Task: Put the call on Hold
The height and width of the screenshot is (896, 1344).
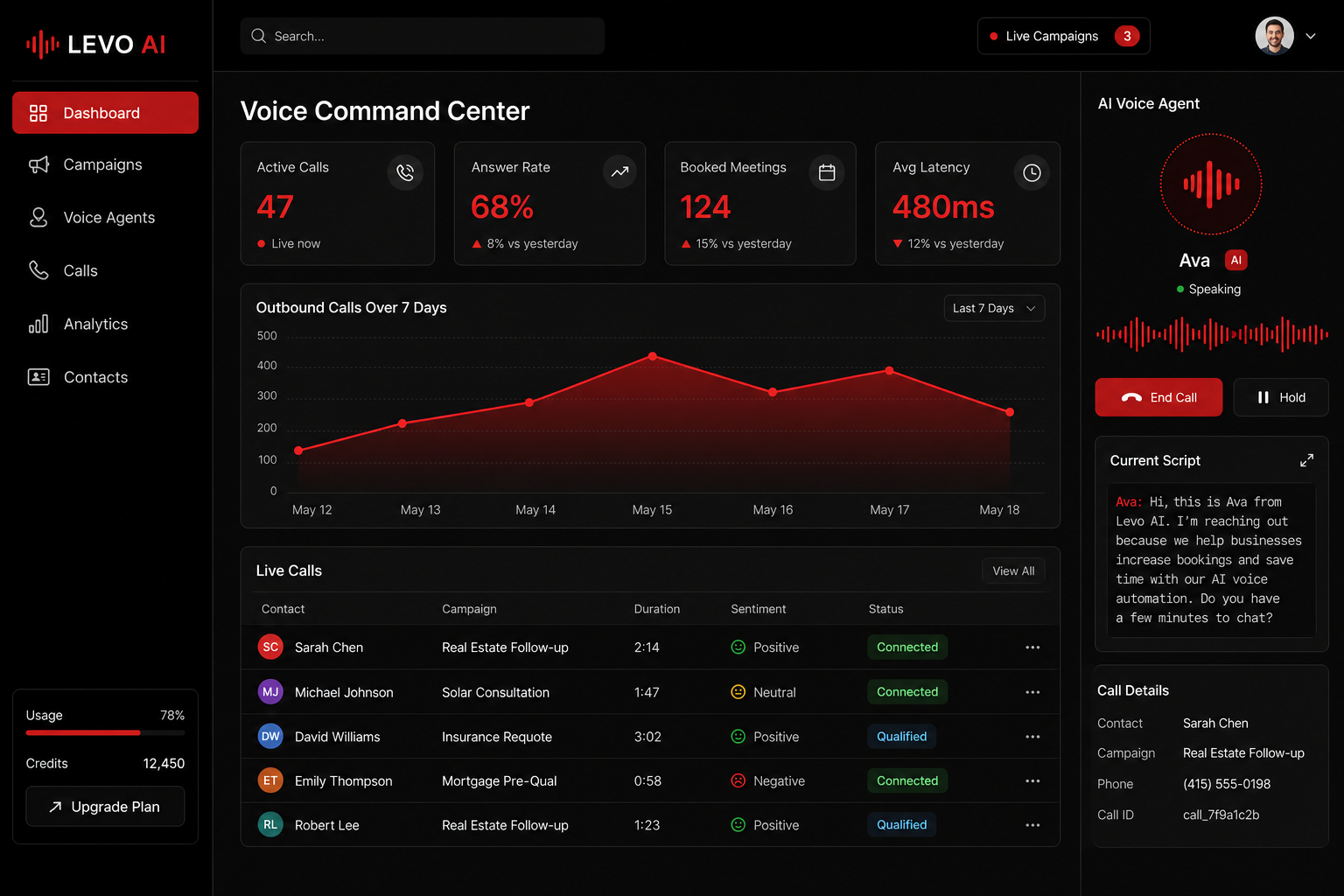Action: 1281,397
